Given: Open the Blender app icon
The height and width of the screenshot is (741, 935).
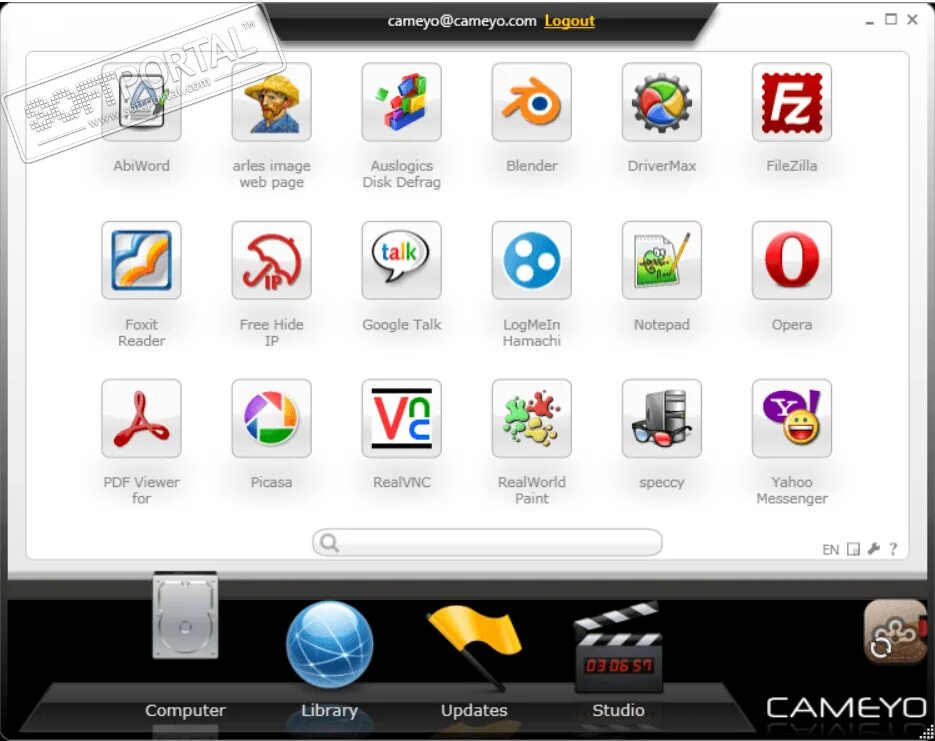Looking at the screenshot, I should [x=531, y=102].
